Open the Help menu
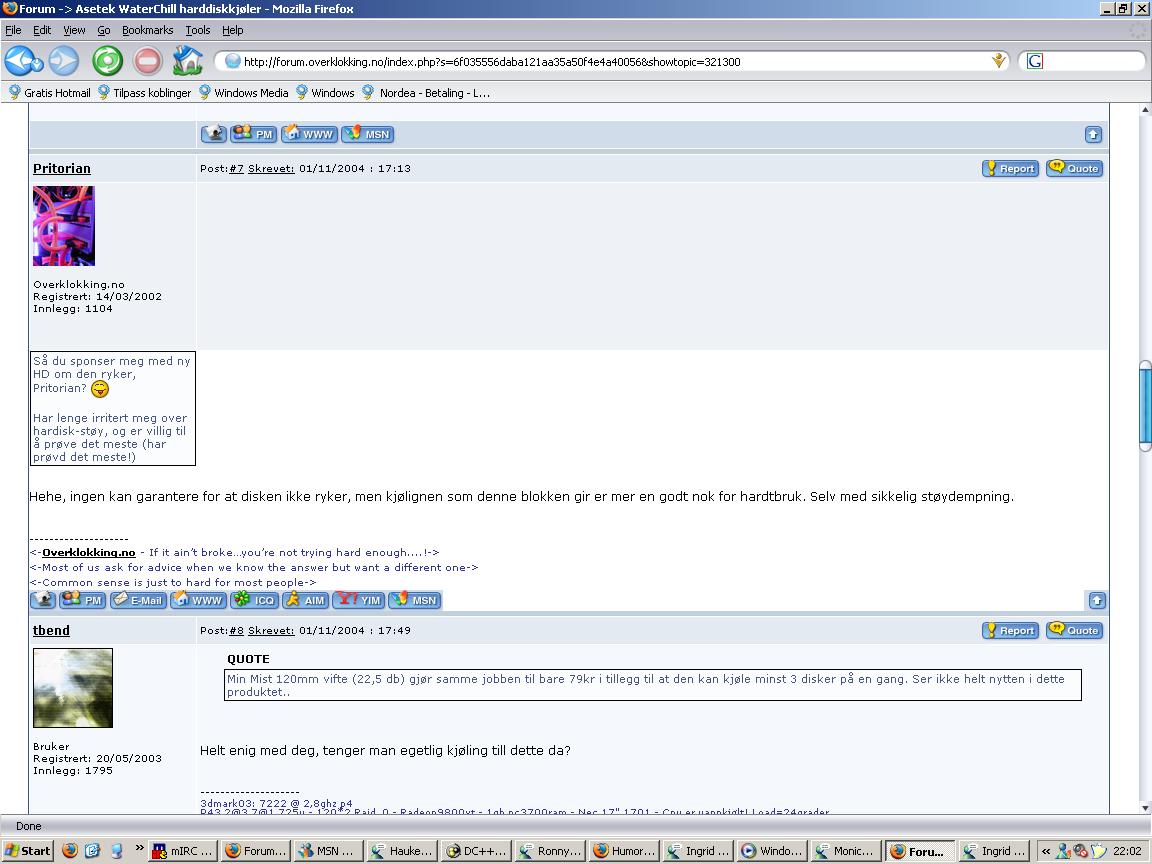This screenshot has height=864, width=1152. click(x=232, y=30)
